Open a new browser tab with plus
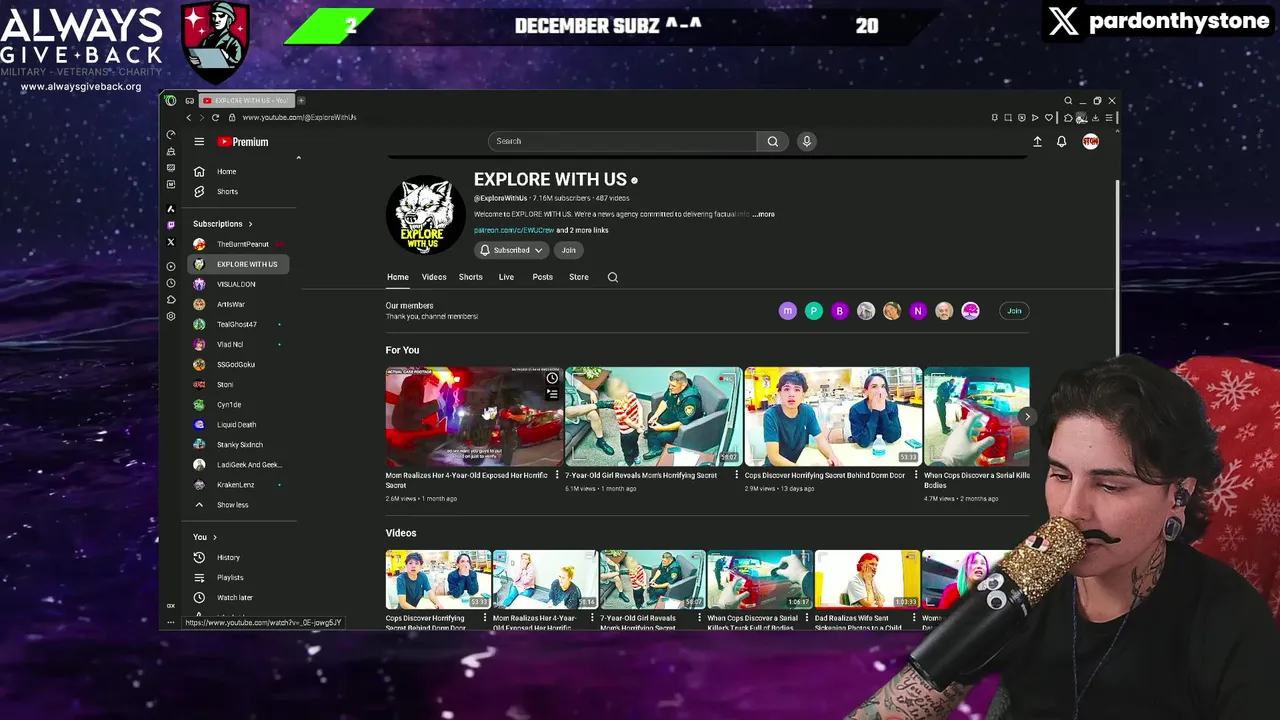This screenshot has height=720, width=1280. coord(300,100)
